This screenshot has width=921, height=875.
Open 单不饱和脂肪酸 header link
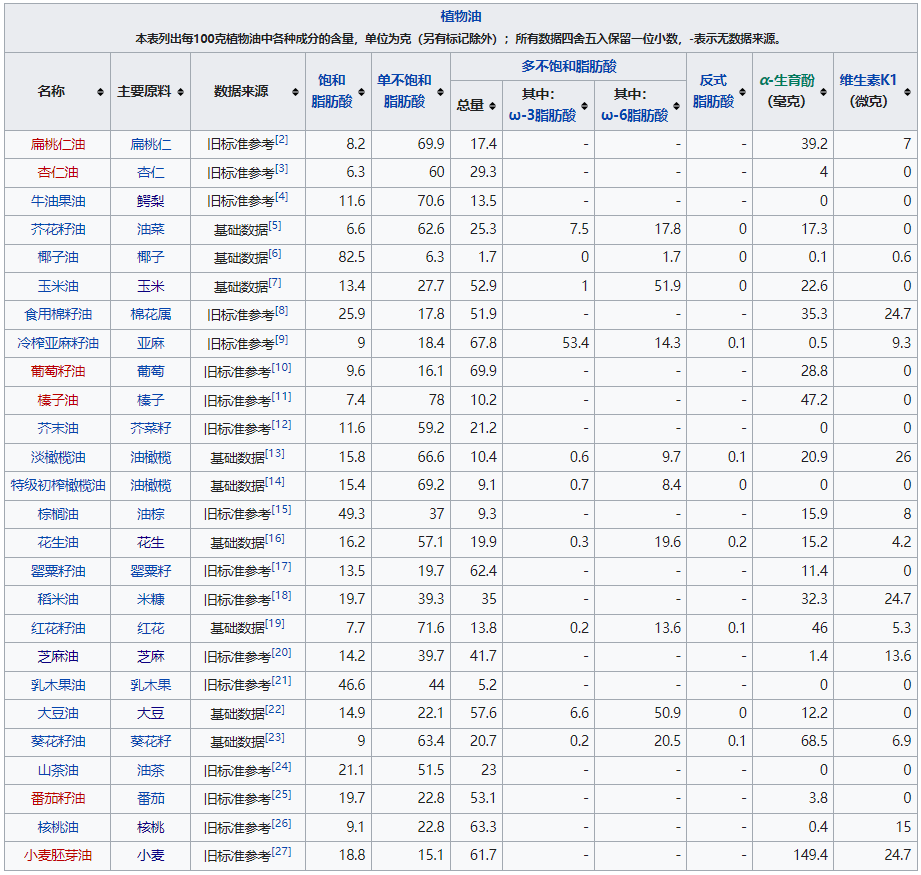coord(404,91)
